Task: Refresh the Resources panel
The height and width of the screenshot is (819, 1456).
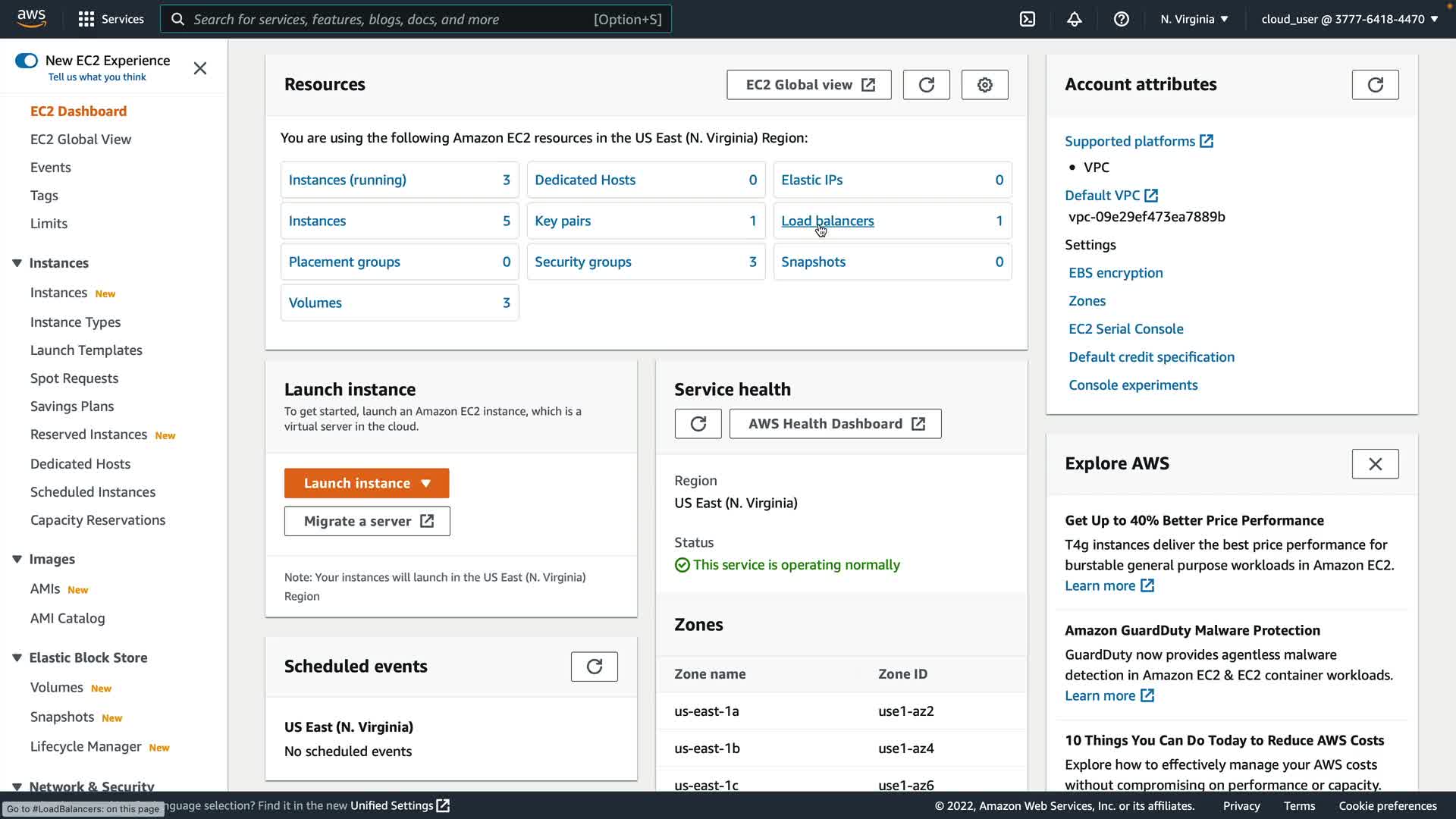Action: pos(926,85)
